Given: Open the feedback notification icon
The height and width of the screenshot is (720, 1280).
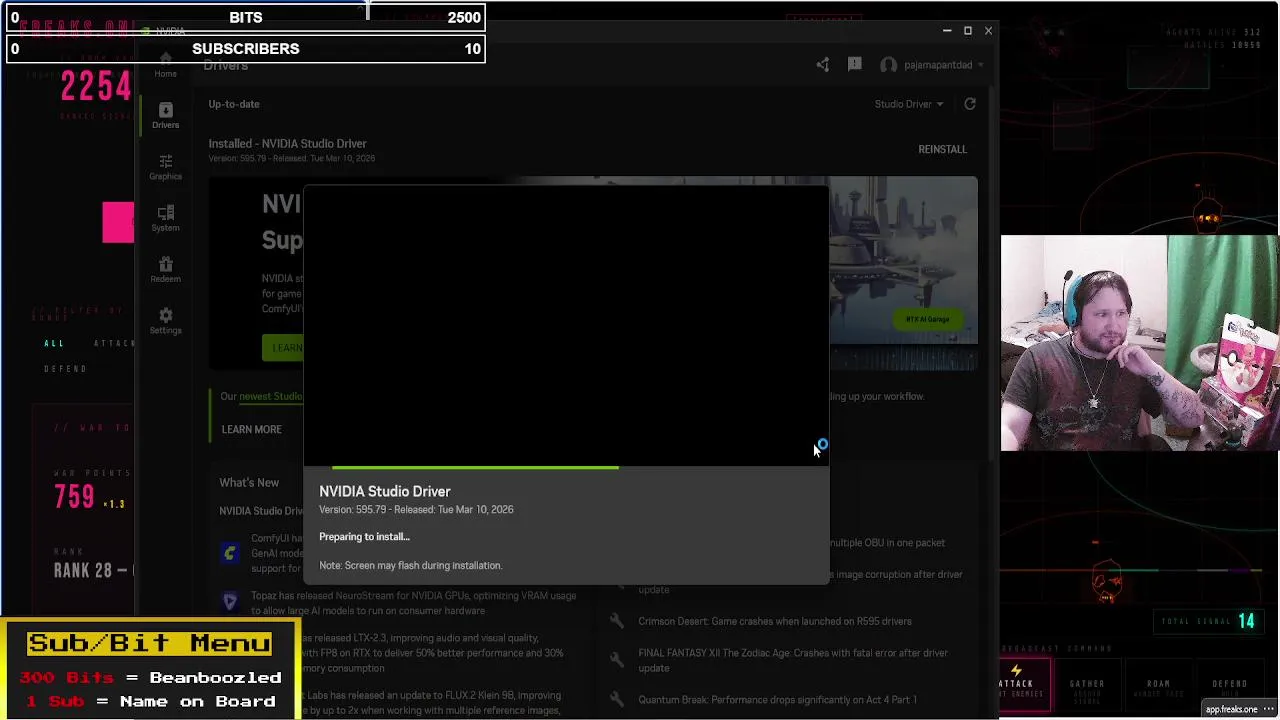Looking at the screenshot, I should pos(855,64).
